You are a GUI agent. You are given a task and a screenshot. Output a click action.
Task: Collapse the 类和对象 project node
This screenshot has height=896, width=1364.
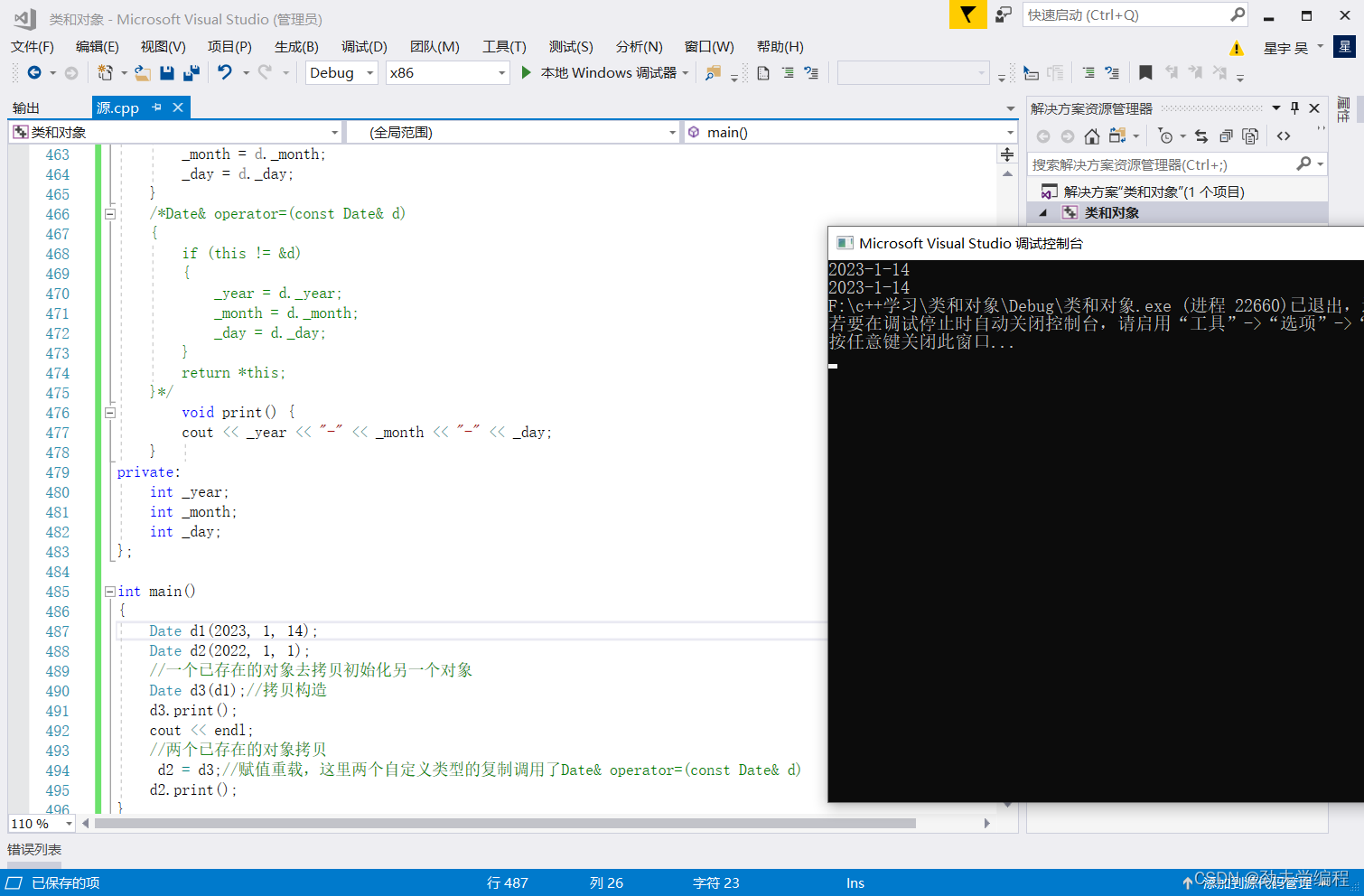[x=1043, y=213]
